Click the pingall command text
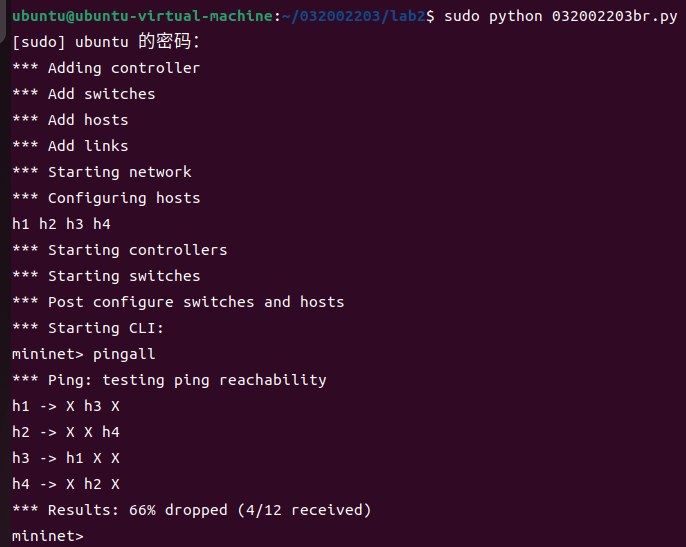Screen dimensions: 686x547 tap(124, 354)
